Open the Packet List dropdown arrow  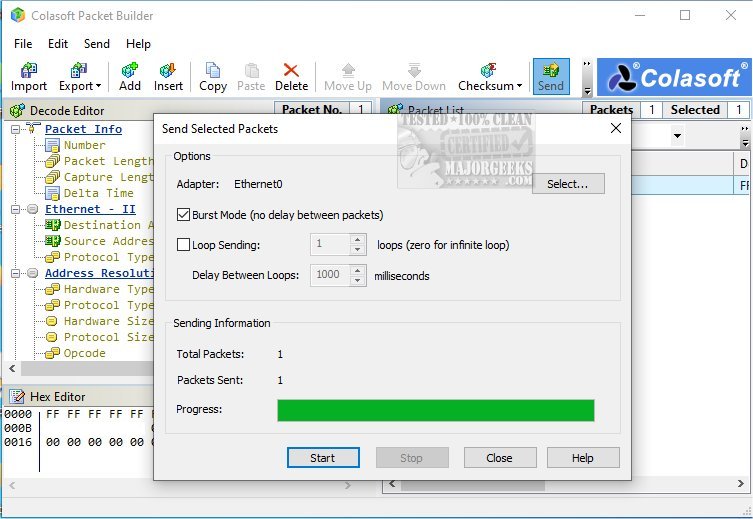coord(677,136)
